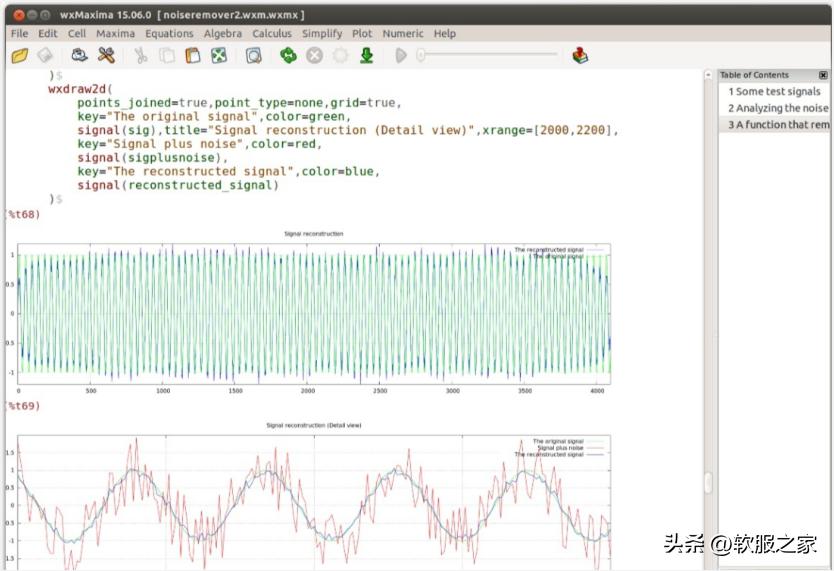The image size is (834, 571).
Task: Open Configure wxMaxima tools icon
Action: pos(106,56)
